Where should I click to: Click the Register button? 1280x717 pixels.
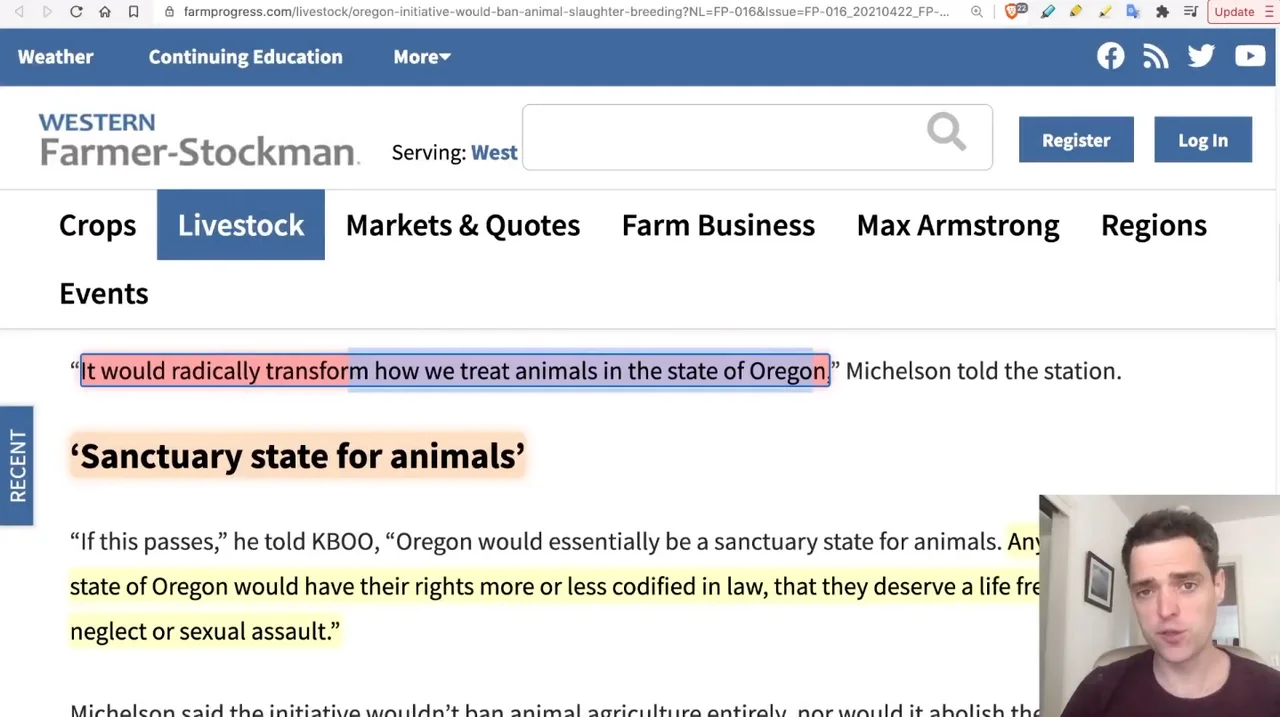[1076, 140]
